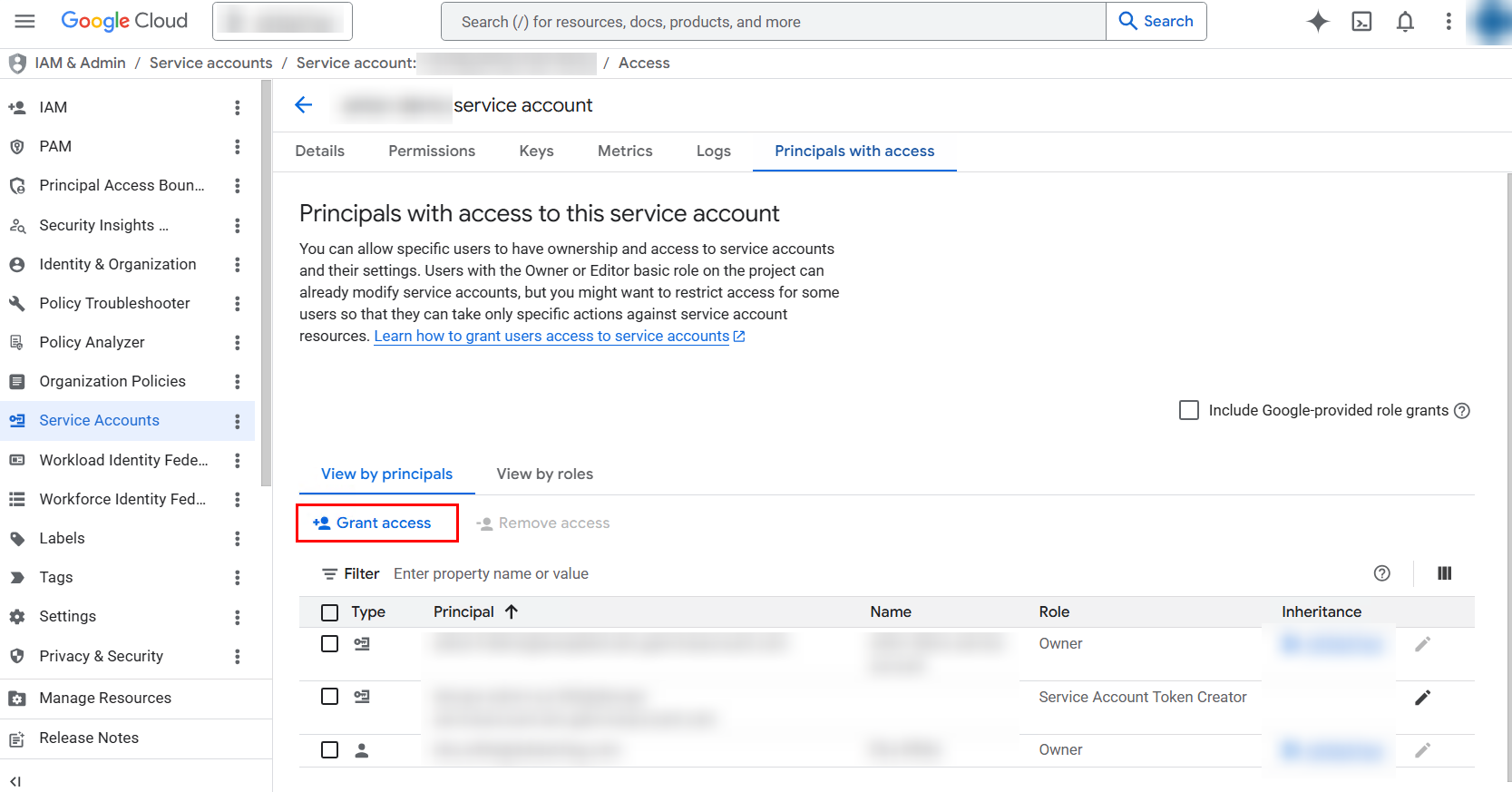Click the IAM & Admin shield icon

(17, 64)
